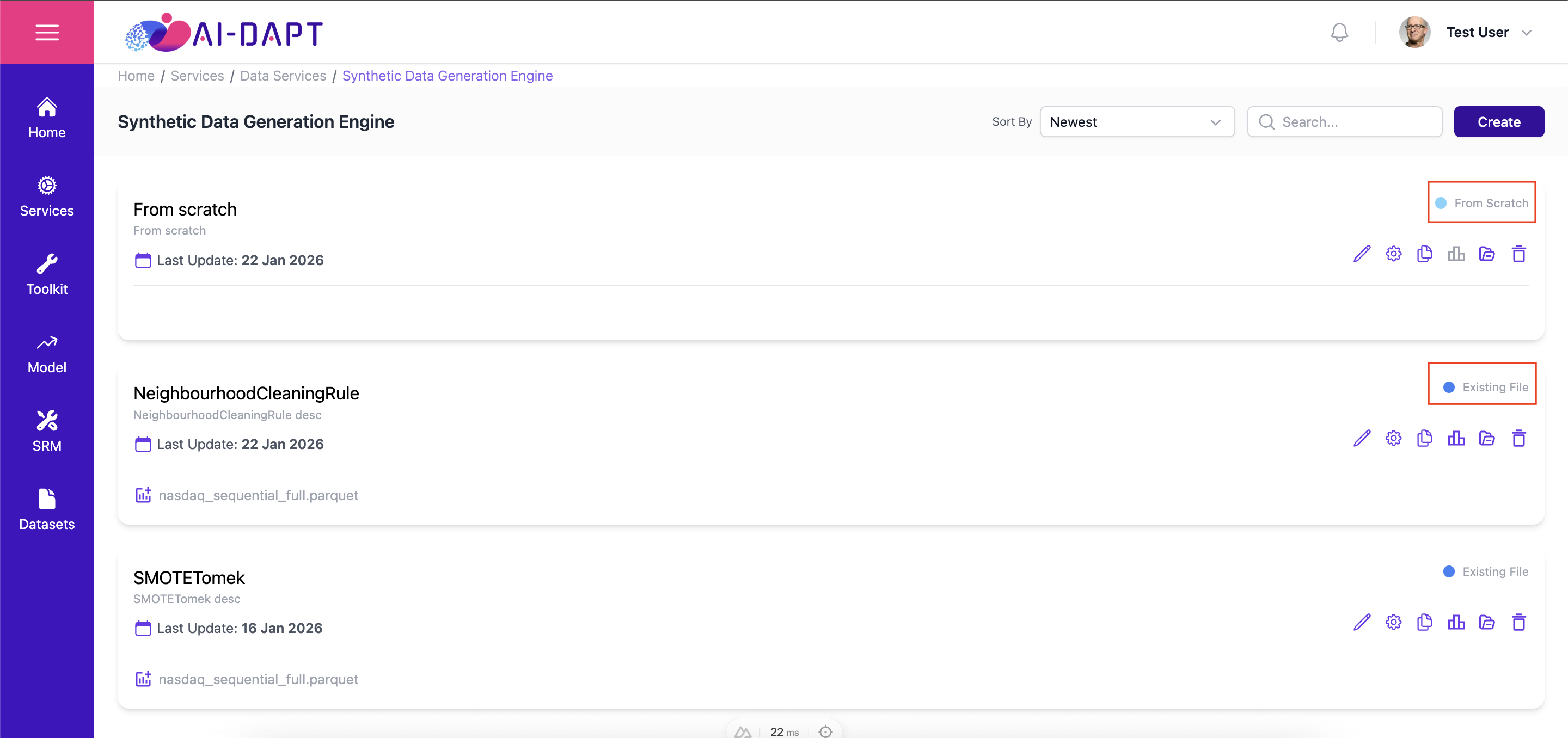
Task: Click the pencil edit icon for From scratch
Action: (1362, 254)
